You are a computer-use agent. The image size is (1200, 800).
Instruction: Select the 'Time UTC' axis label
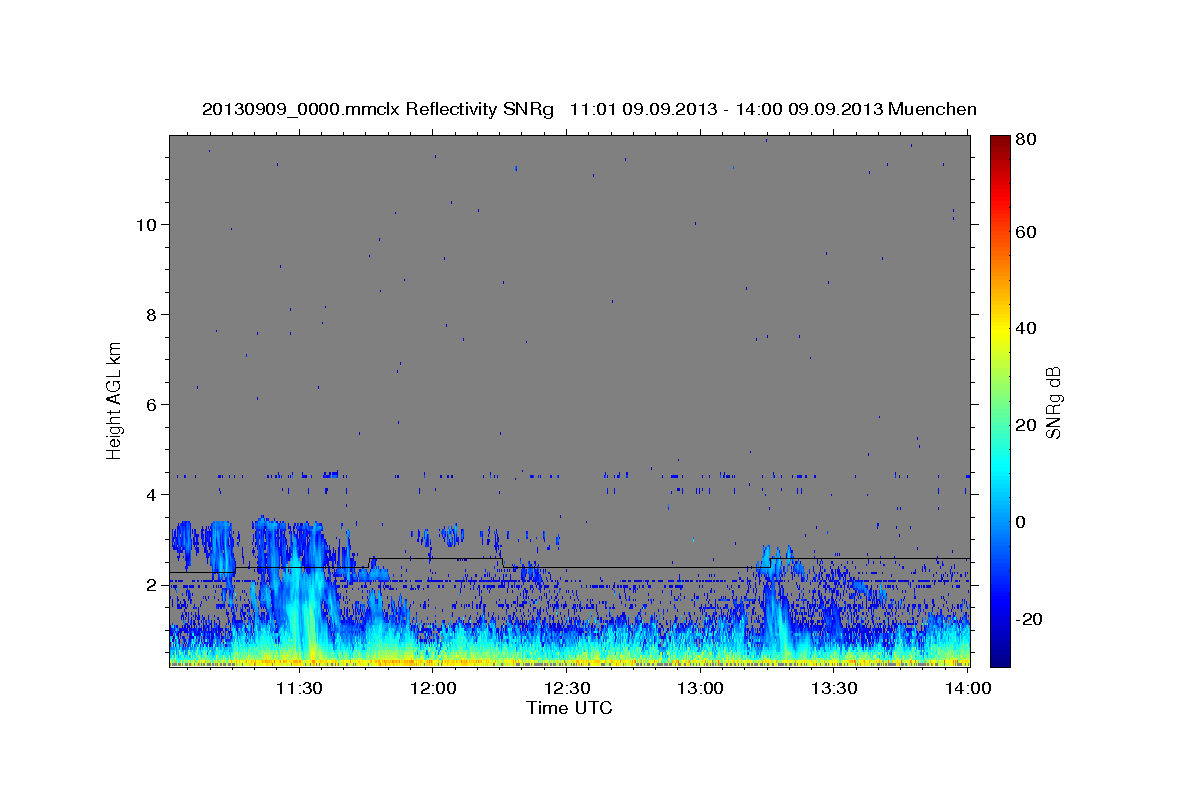pos(569,708)
